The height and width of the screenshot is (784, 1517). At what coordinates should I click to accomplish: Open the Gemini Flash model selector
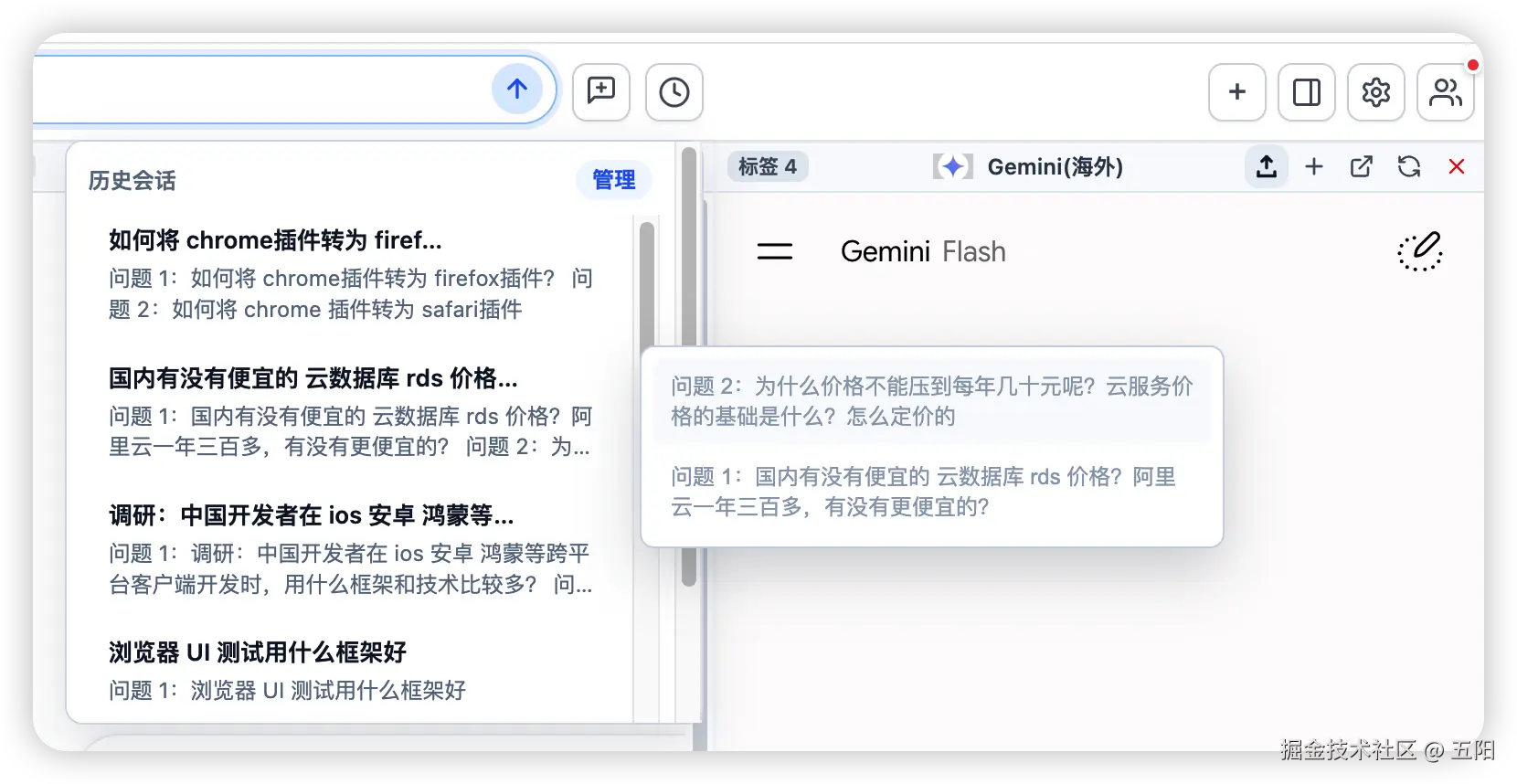(923, 251)
